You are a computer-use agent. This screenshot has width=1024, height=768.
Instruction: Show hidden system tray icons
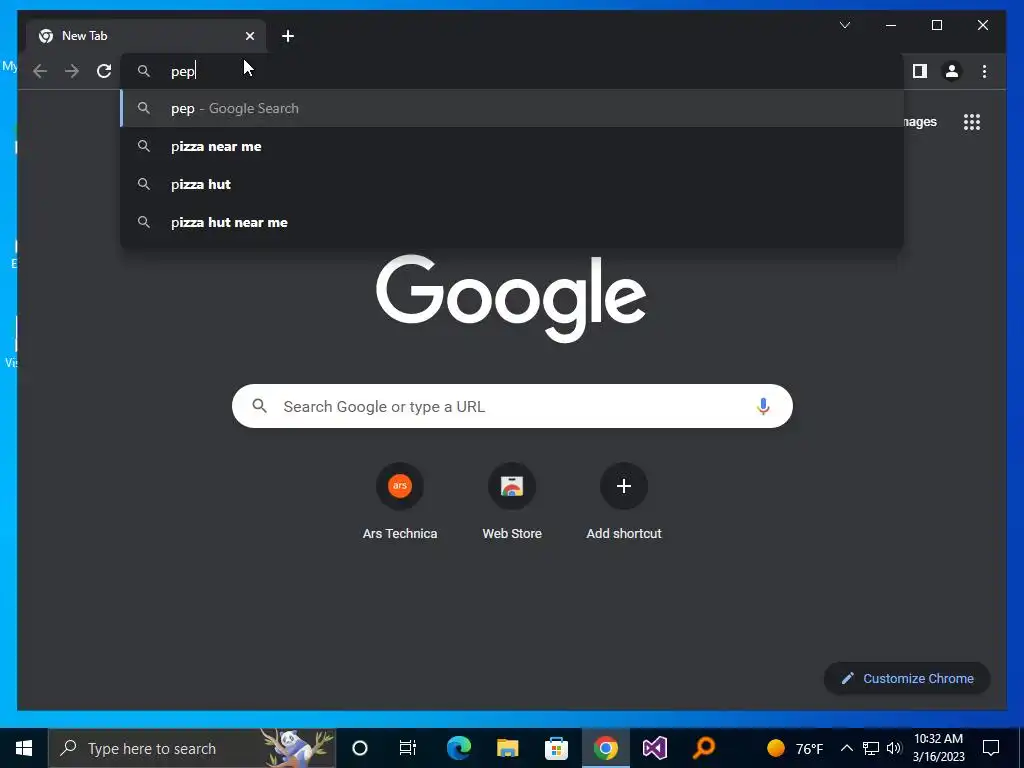[846, 748]
